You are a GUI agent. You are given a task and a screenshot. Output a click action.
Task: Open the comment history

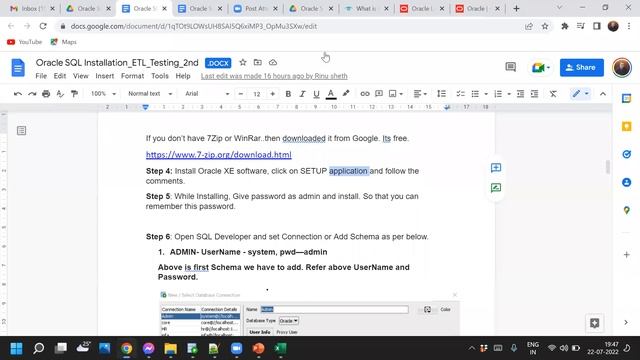point(511,67)
